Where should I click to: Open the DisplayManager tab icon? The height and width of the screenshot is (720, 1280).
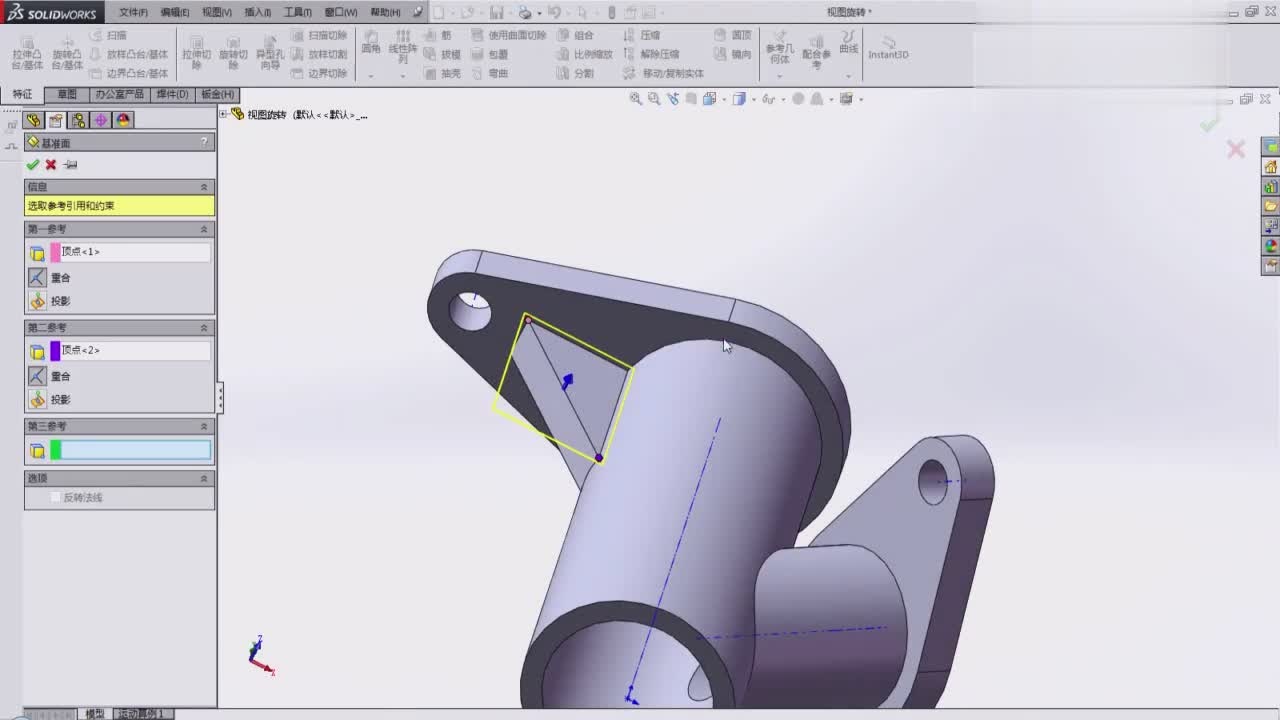pyautogui.click(x=123, y=120)
